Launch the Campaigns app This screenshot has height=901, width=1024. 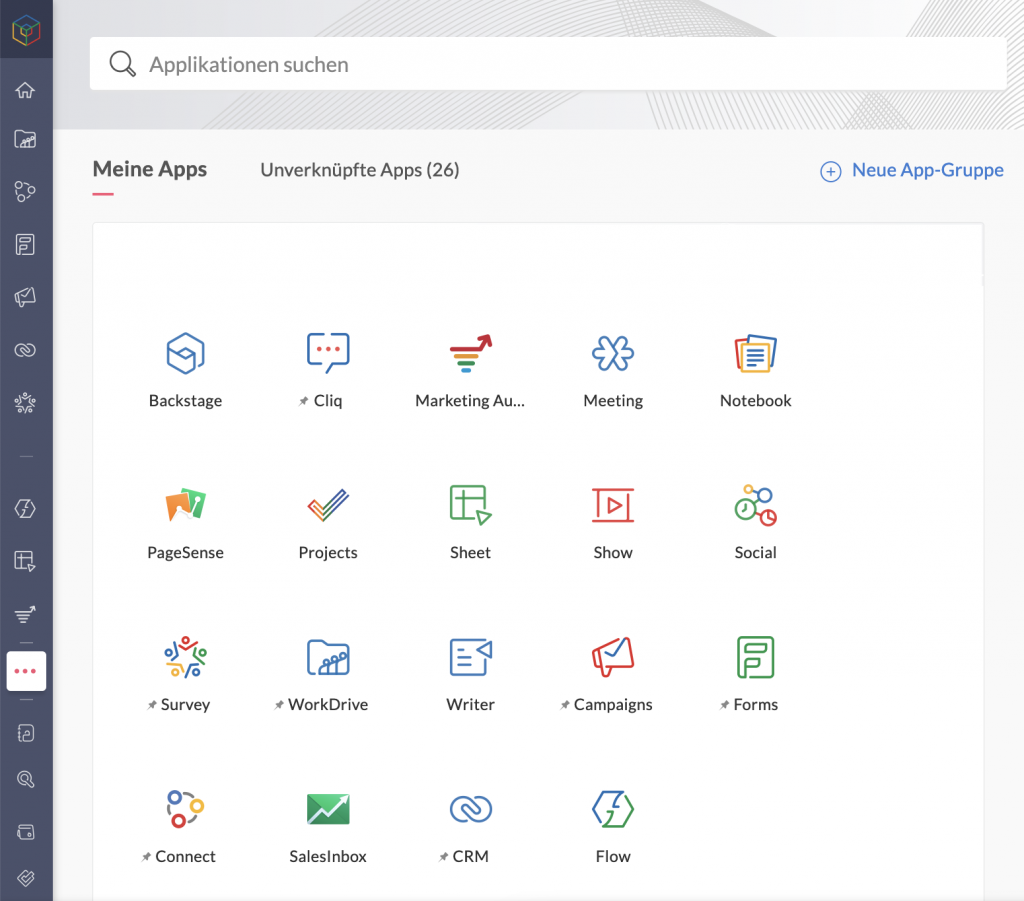(613, 657)
